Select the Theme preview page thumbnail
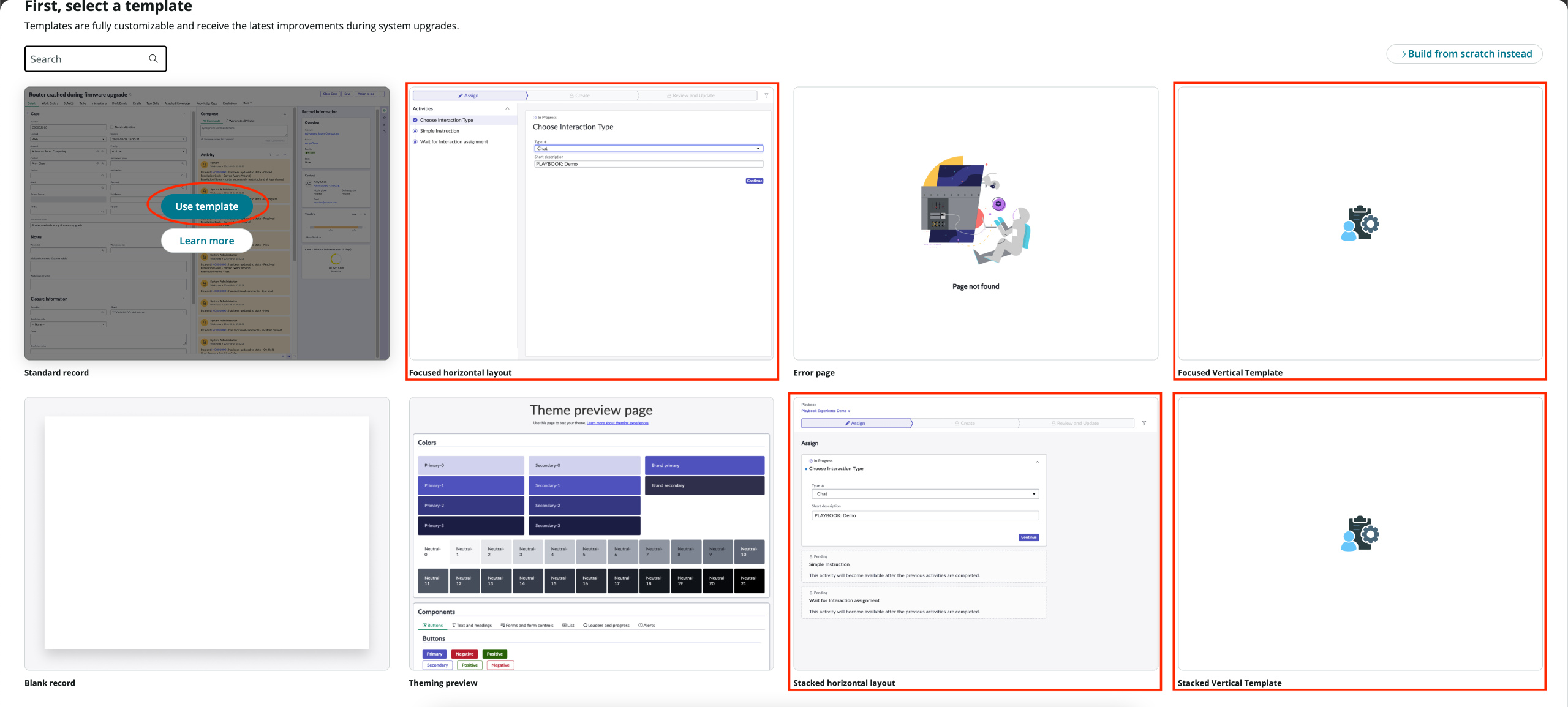The height and width of the screenshot is (707, 1568). 591,533
